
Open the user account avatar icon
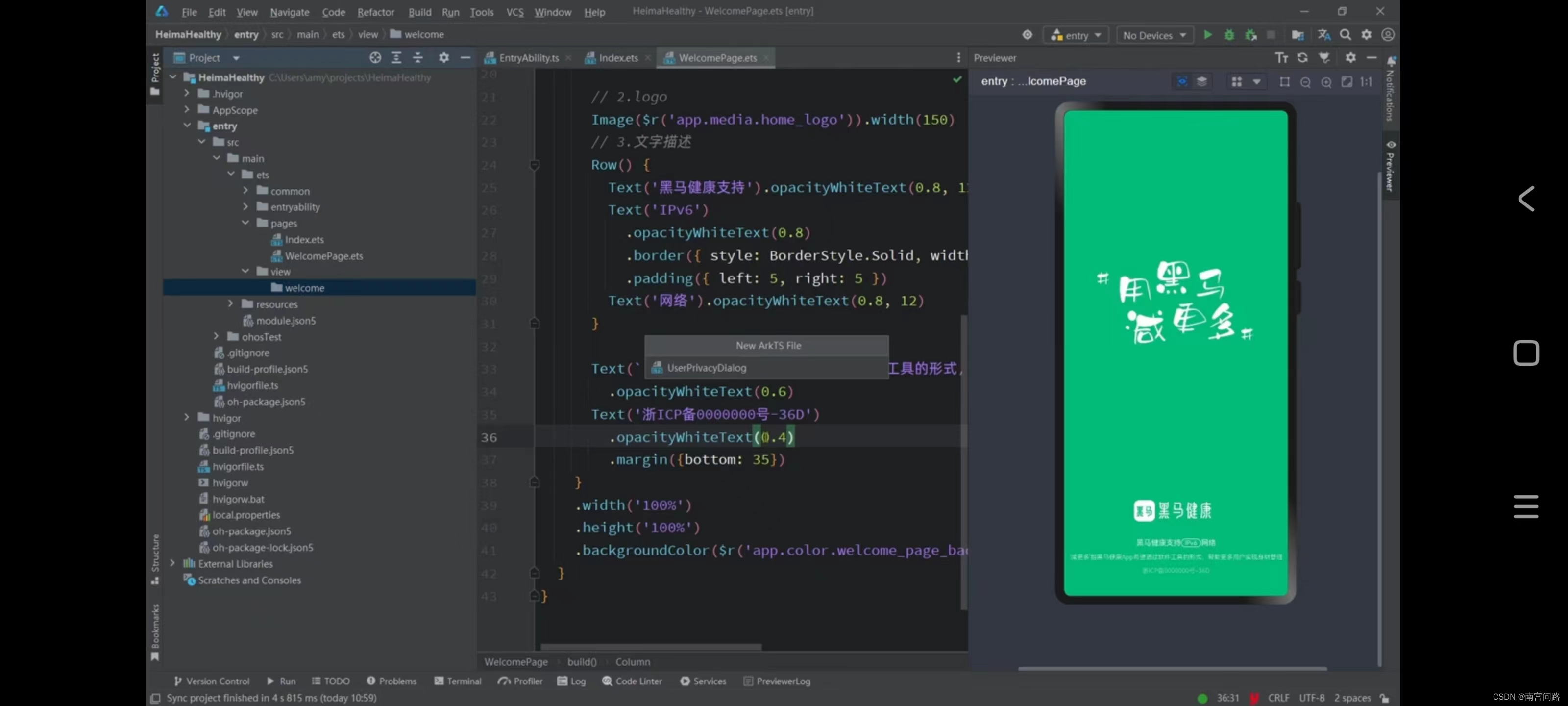[x=1388, y=35]
